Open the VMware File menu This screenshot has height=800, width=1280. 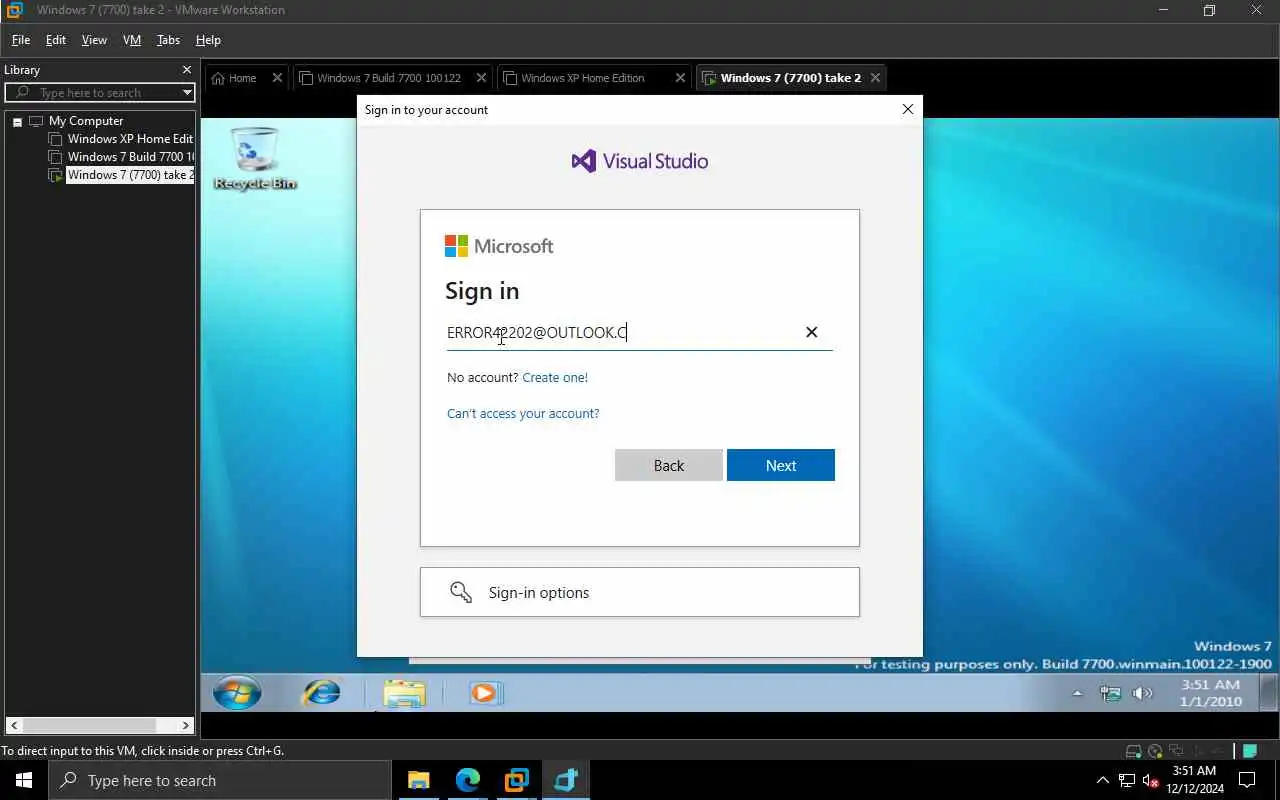coord(20,40)
